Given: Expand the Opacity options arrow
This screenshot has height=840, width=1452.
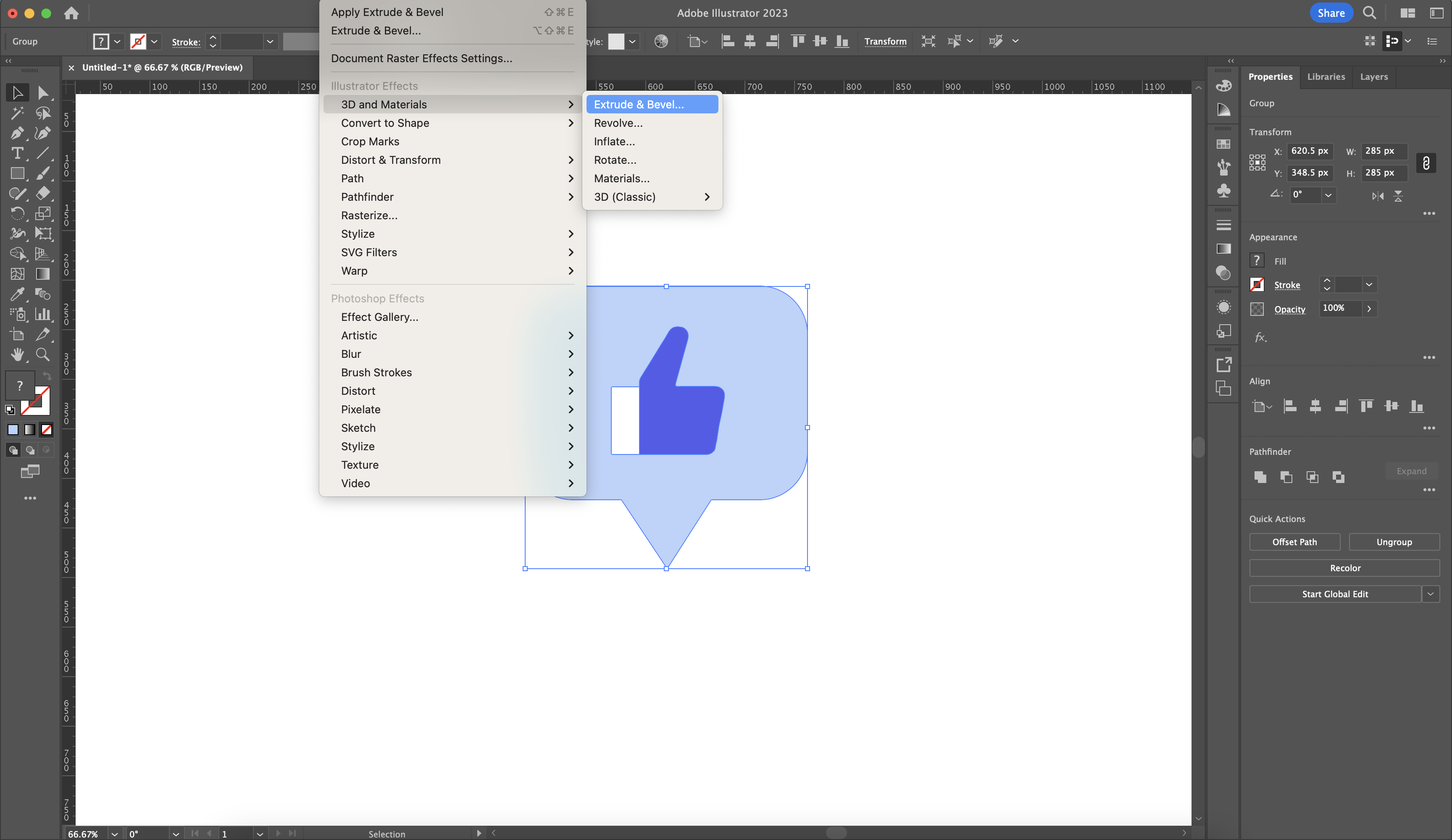Looking at the screenshot, I should point(1369,309).
